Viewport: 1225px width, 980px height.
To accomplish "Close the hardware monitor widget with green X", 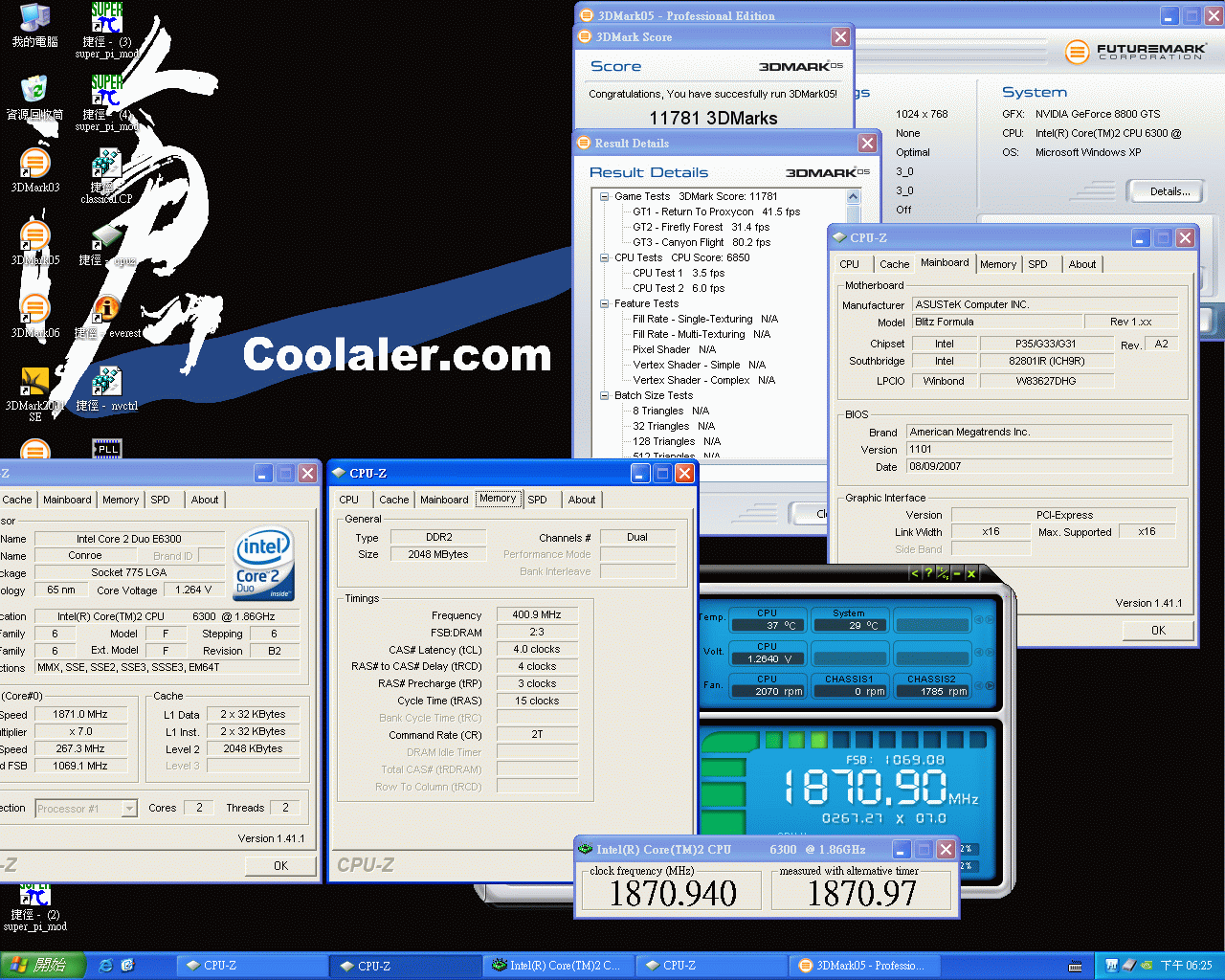I will tap(970, 573).
